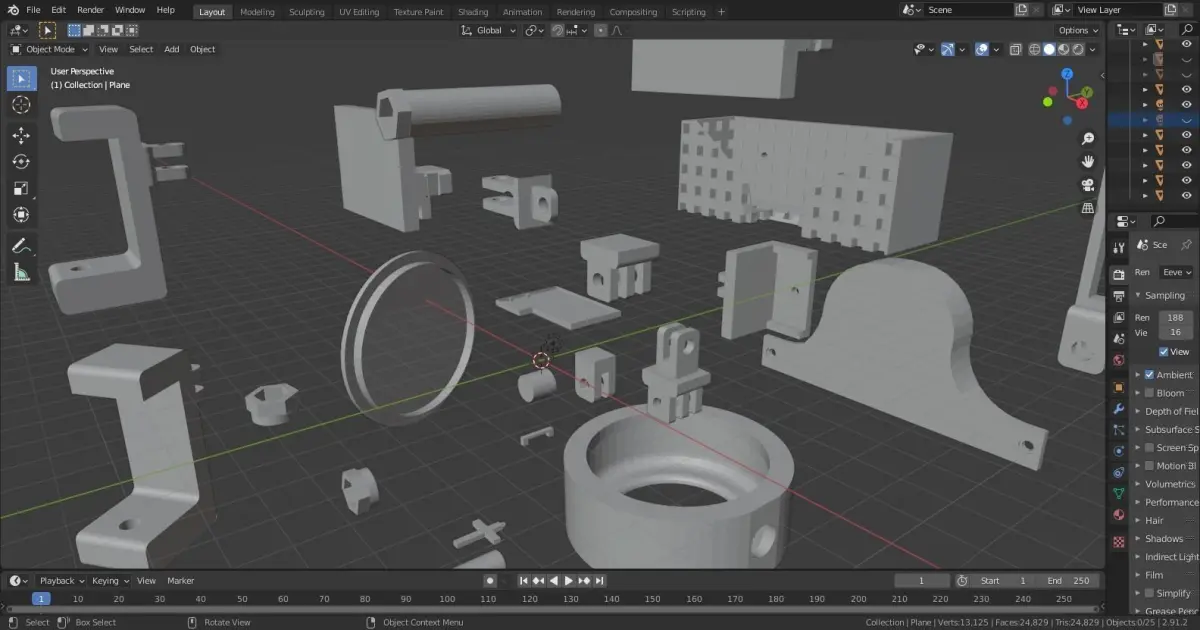1200x630 pixels.
Task: Open the render engine Eevee dropdown
Action: (1177, 272)
